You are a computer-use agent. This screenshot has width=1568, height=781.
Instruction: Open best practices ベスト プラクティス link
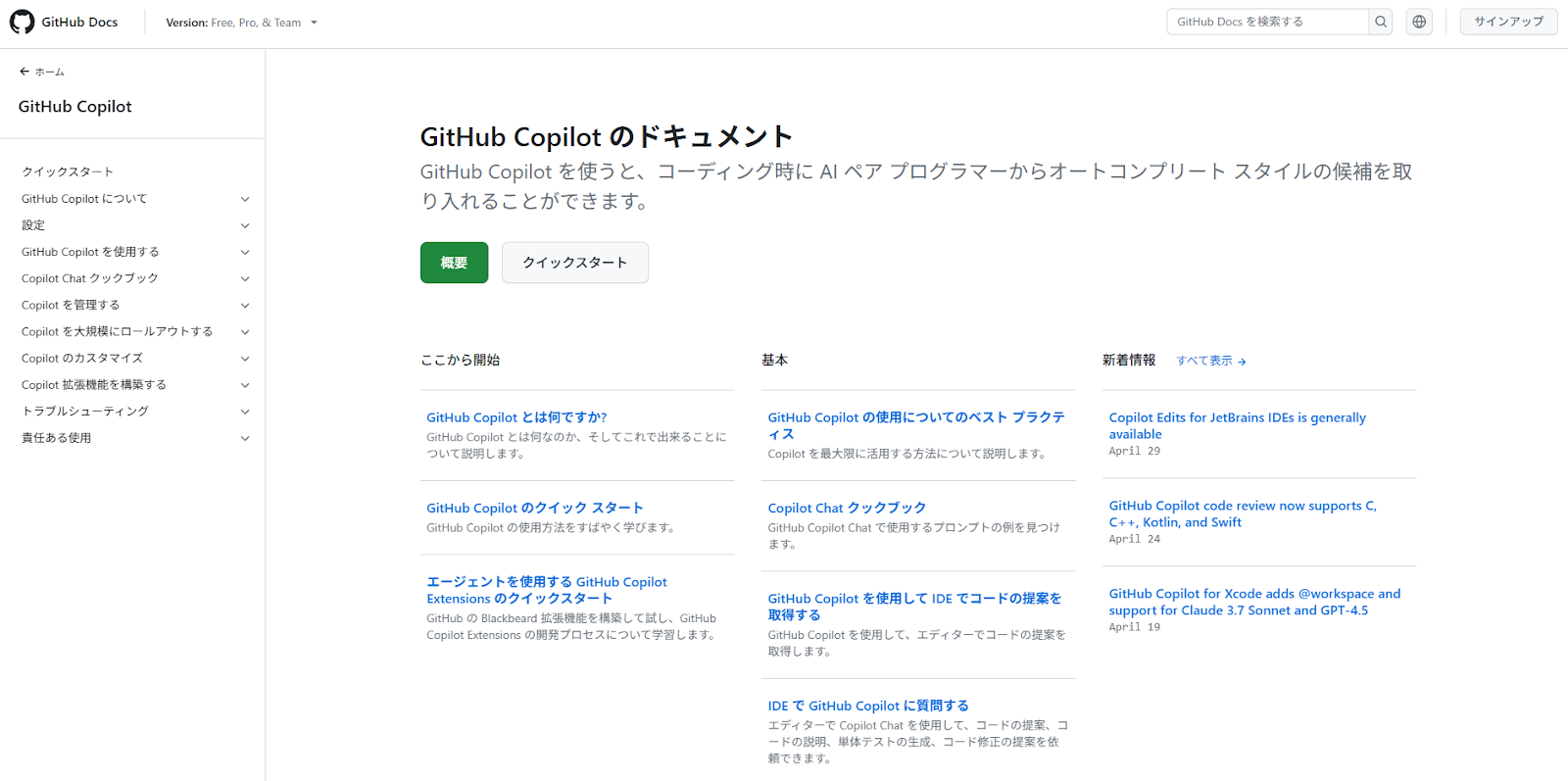tap(916, 425)
